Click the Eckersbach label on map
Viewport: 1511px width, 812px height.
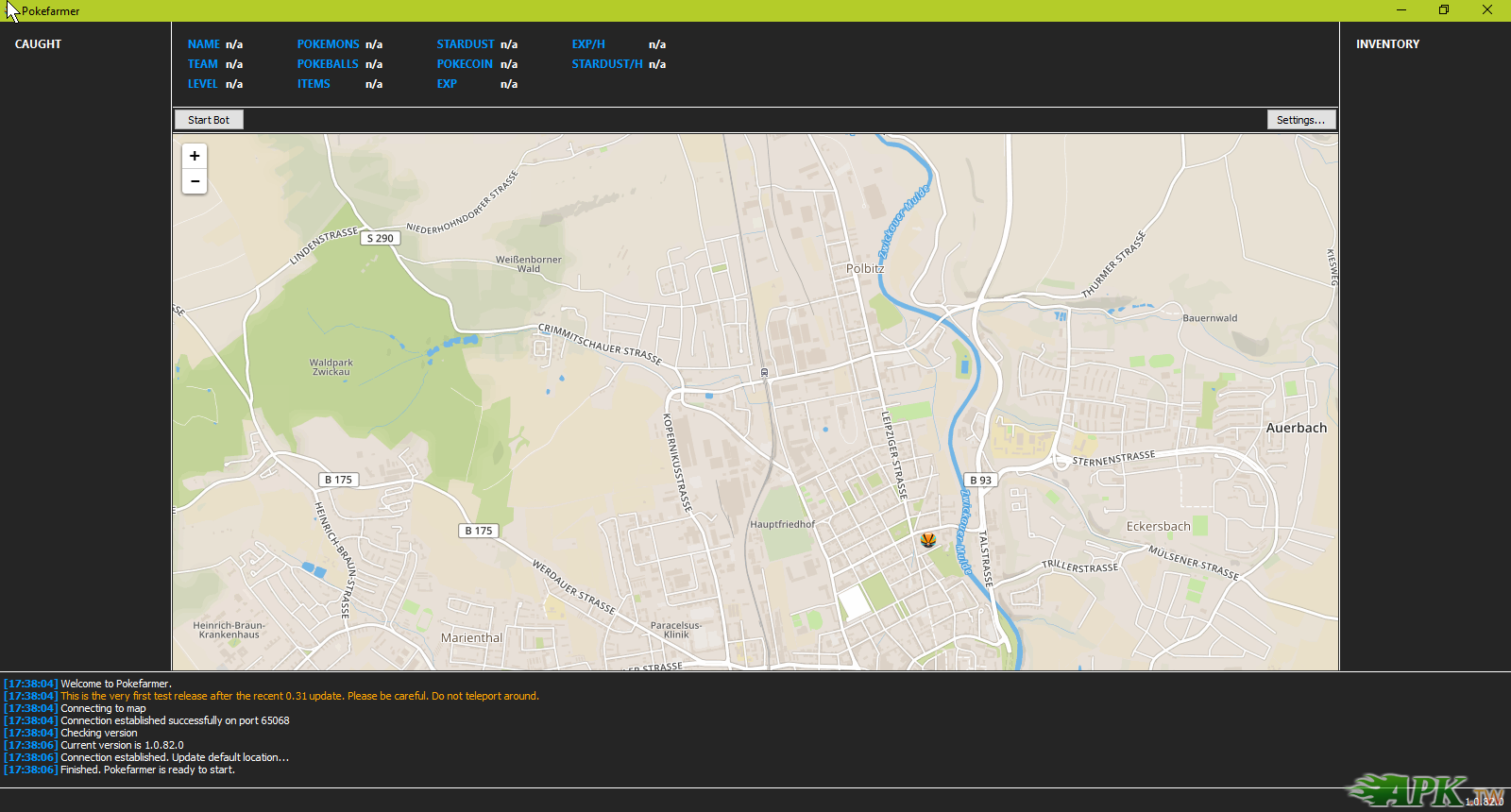coord(1158,527)
